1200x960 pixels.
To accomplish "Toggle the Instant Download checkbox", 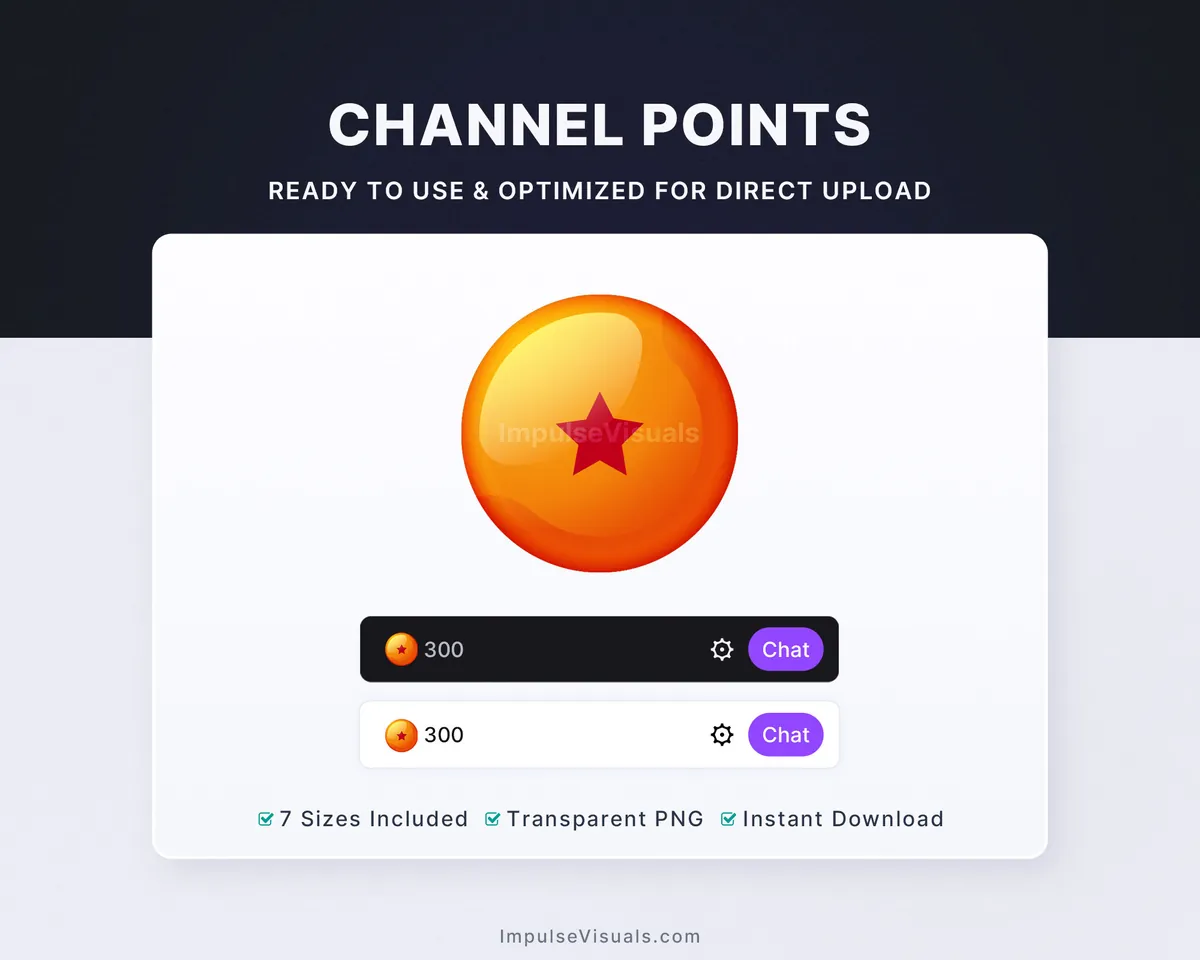I will click(729, 819).
